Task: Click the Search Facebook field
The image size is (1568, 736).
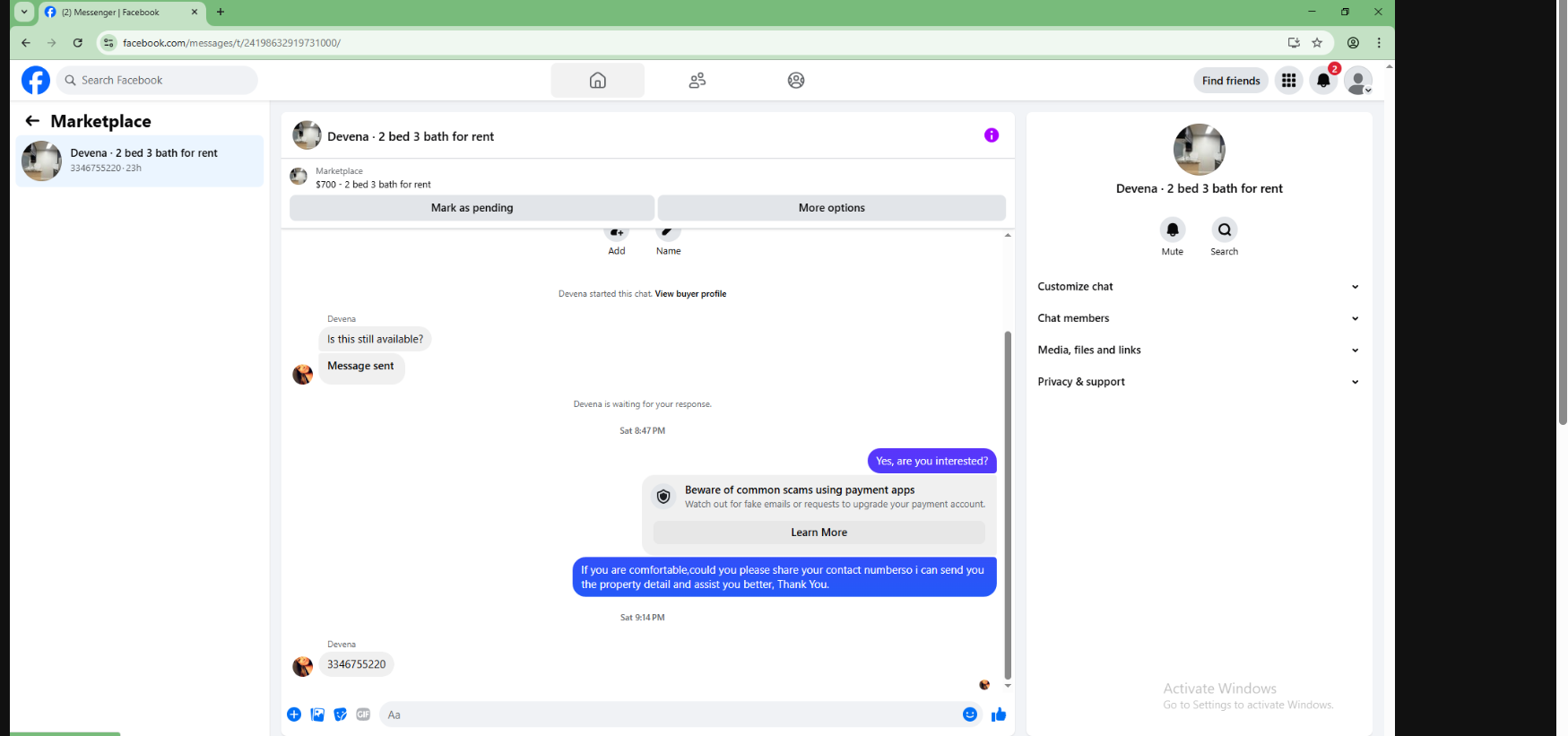Action: (x=157, y=80)
